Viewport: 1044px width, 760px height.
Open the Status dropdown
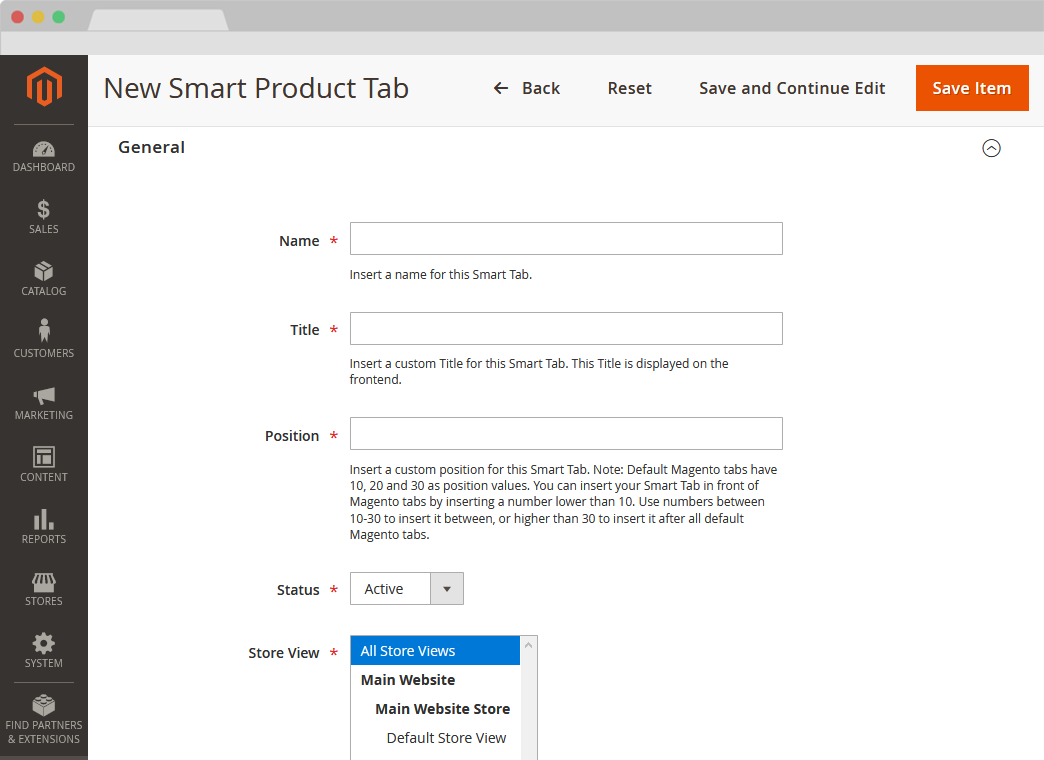point(407,589)
